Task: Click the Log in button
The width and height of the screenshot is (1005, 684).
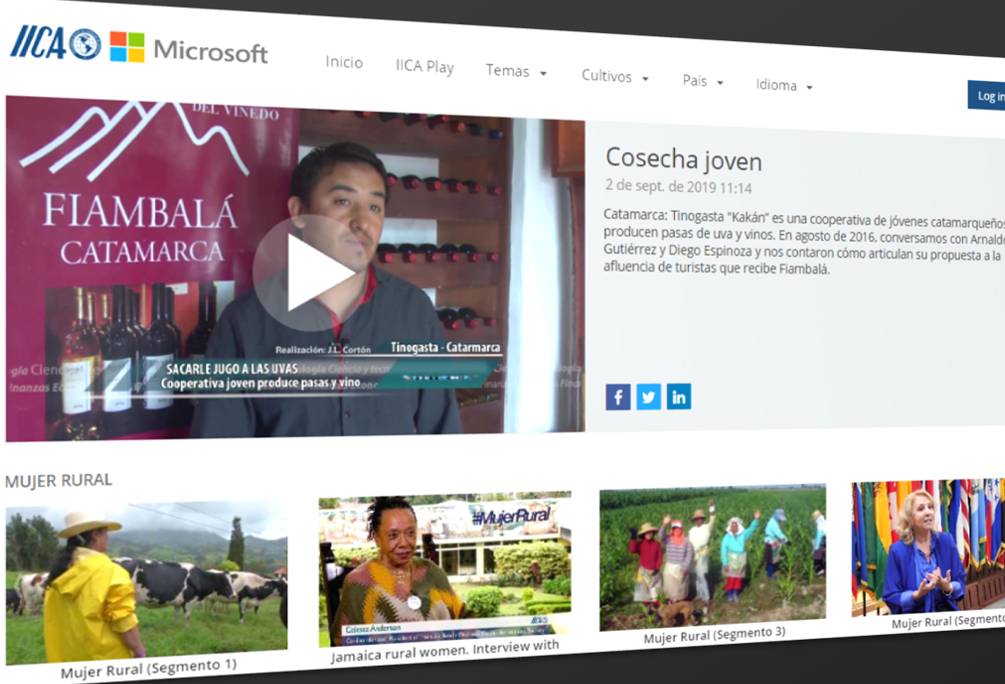Action: tap(987, 96)
